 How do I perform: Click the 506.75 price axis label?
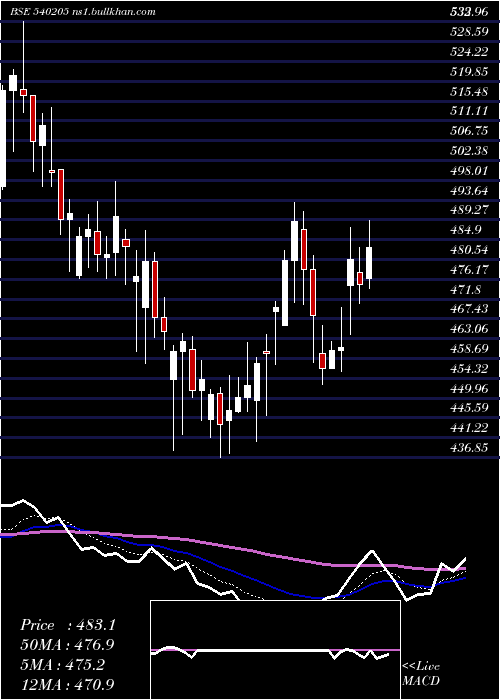tap(469, 131)
